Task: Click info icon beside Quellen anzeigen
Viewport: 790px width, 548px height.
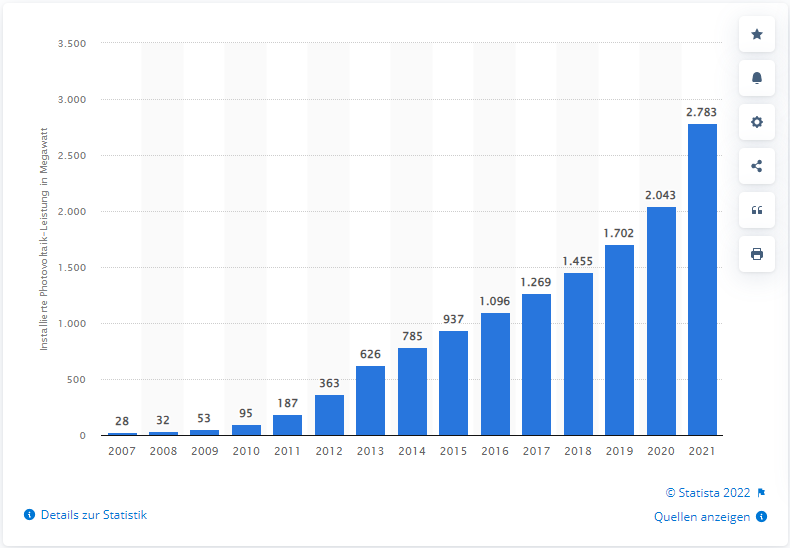Action: (x=762, y=517)
